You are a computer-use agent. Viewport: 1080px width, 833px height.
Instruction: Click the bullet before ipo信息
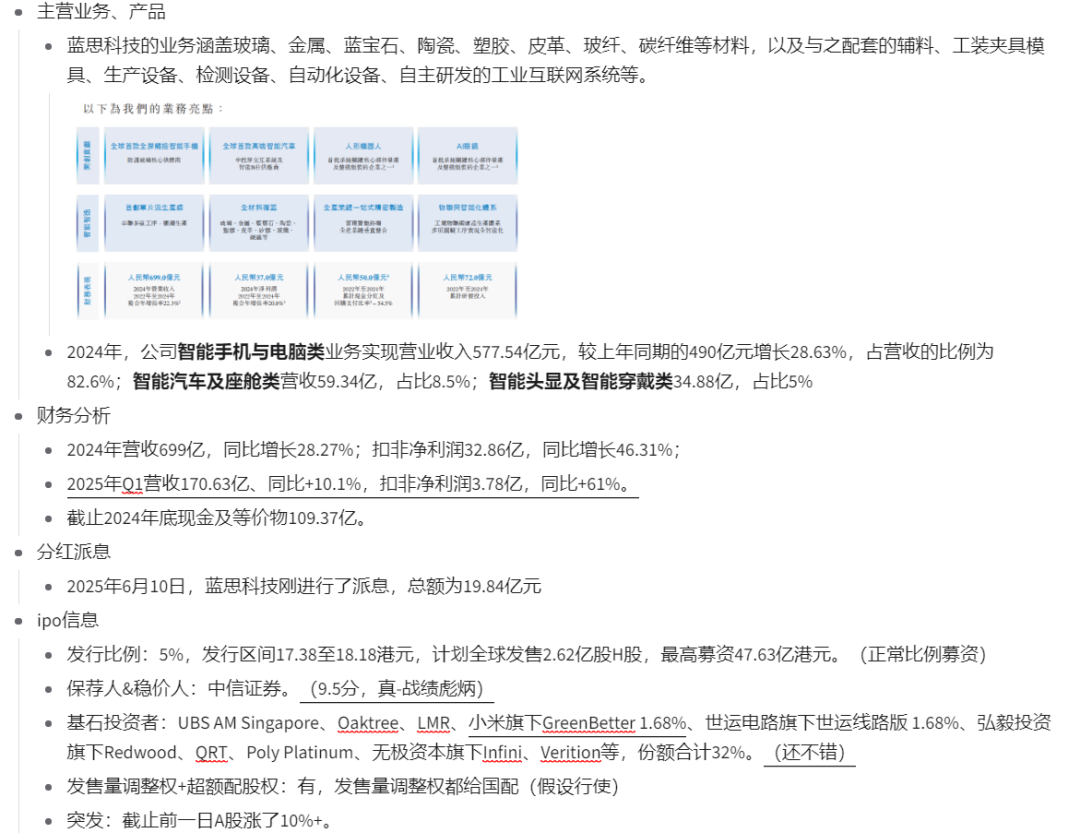click(19, 621)
